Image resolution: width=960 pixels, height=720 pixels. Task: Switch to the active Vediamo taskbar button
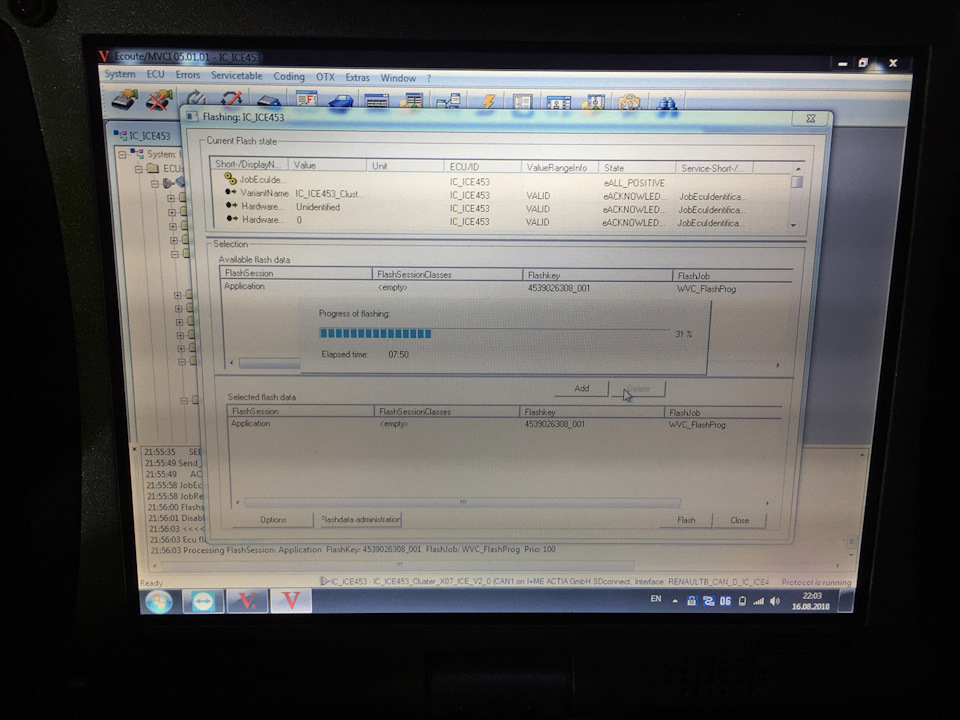tap(291, 601)
